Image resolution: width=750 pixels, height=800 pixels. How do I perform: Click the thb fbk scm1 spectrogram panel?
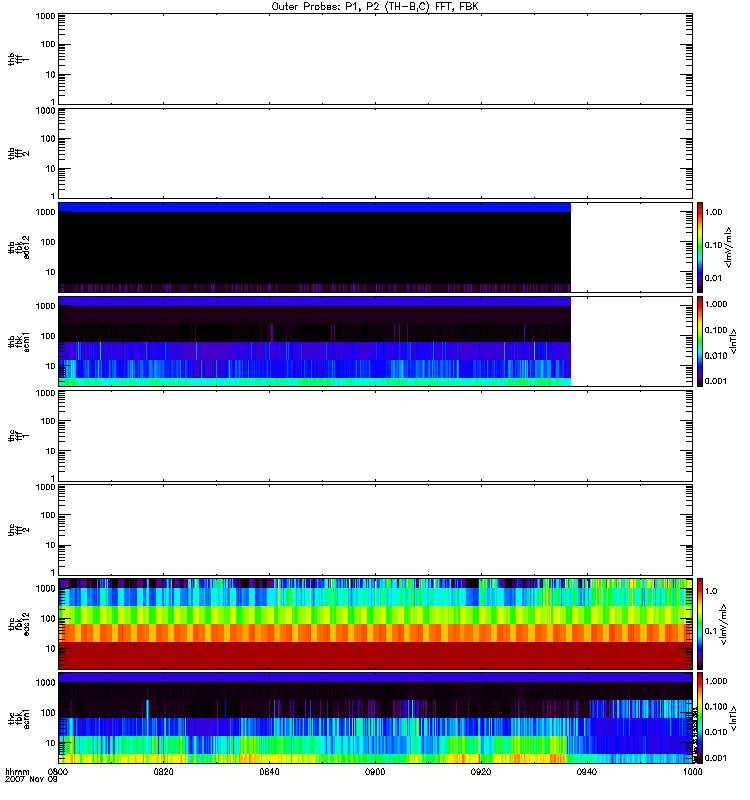click(x=376, y=341)
